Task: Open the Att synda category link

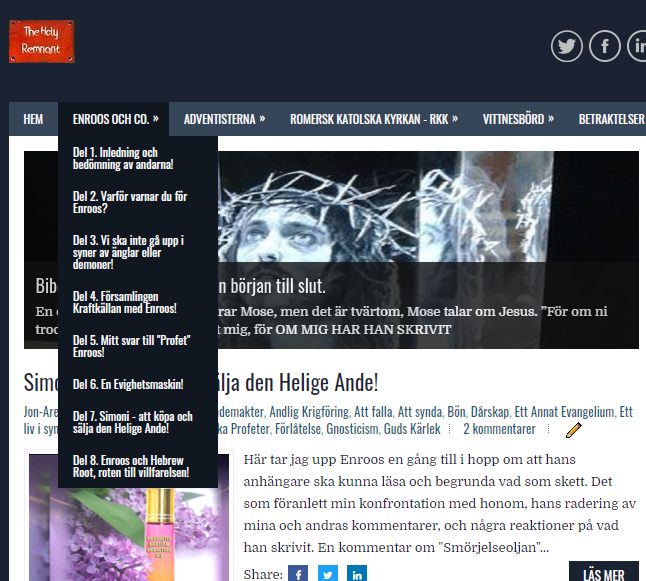Action: 420,412
